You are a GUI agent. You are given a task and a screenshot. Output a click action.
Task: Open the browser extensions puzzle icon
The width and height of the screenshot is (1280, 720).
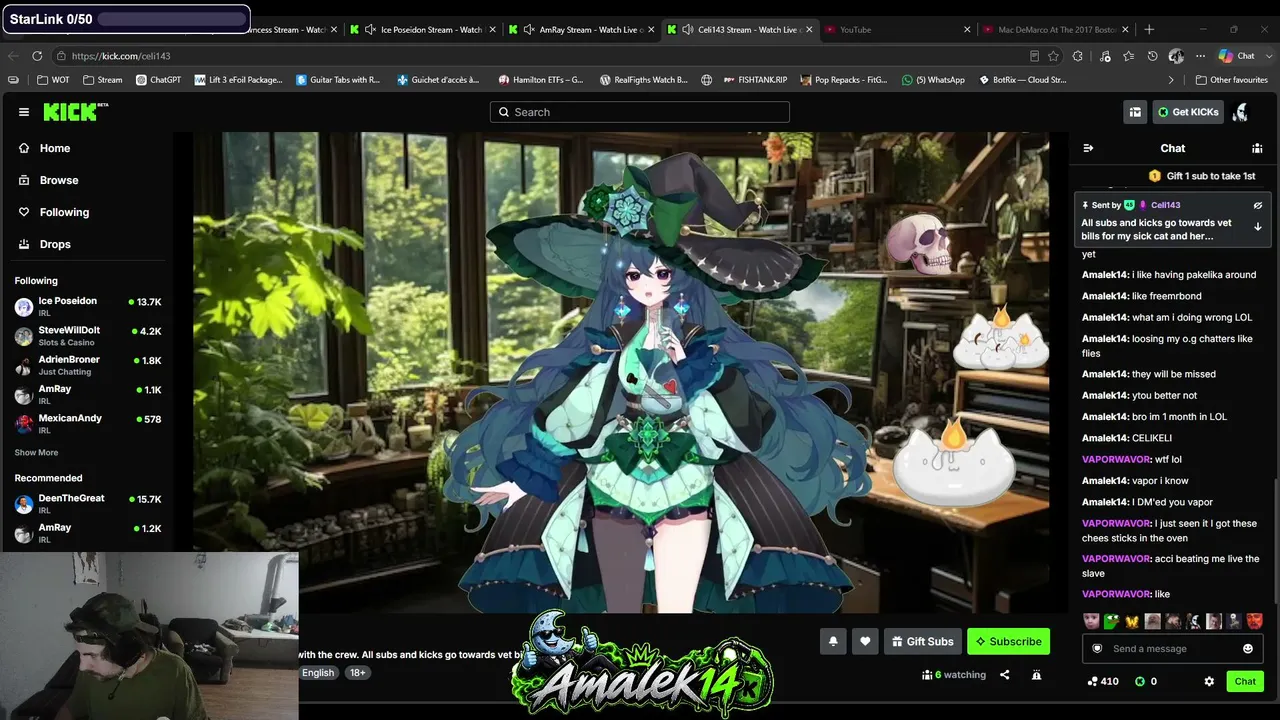(x=1077, y=56)
